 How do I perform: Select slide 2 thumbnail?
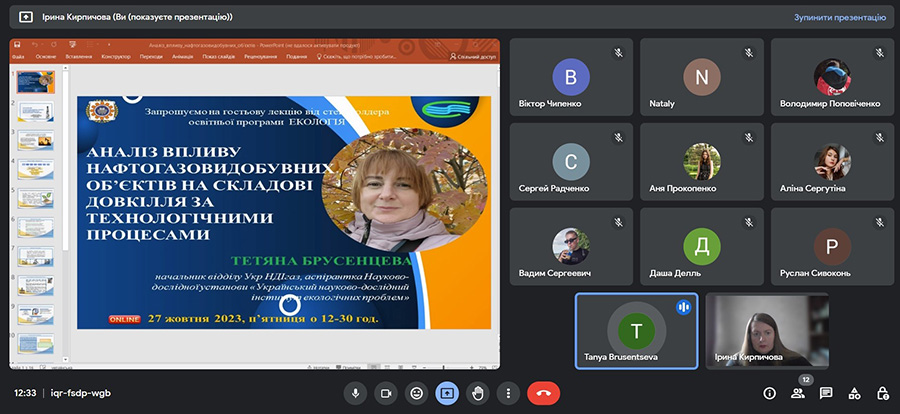[x=36, y=111]
